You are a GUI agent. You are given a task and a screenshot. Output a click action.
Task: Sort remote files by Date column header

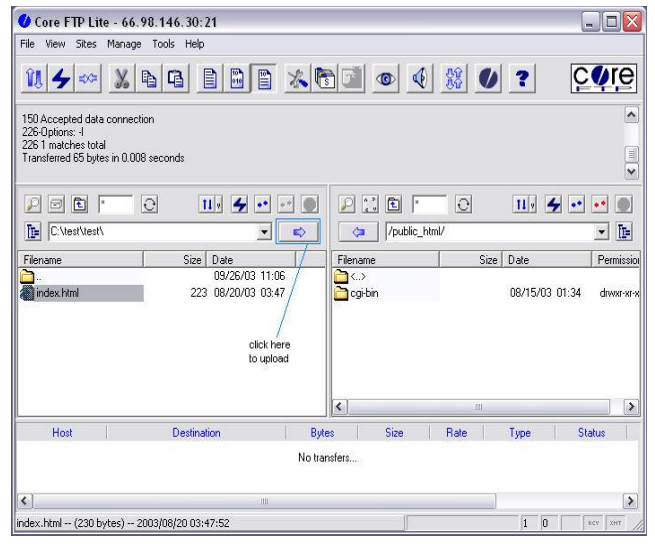(x=547, y=260)
